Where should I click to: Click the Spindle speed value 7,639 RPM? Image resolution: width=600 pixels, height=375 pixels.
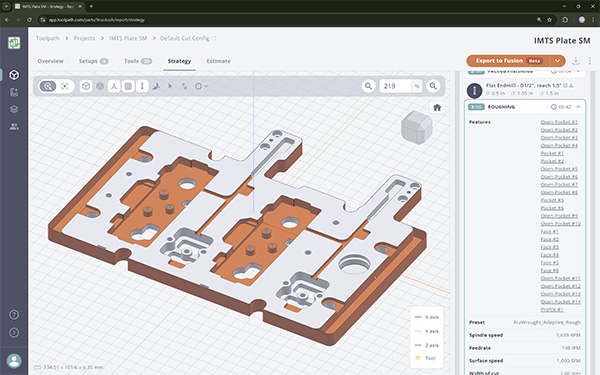tap(568, 335)
